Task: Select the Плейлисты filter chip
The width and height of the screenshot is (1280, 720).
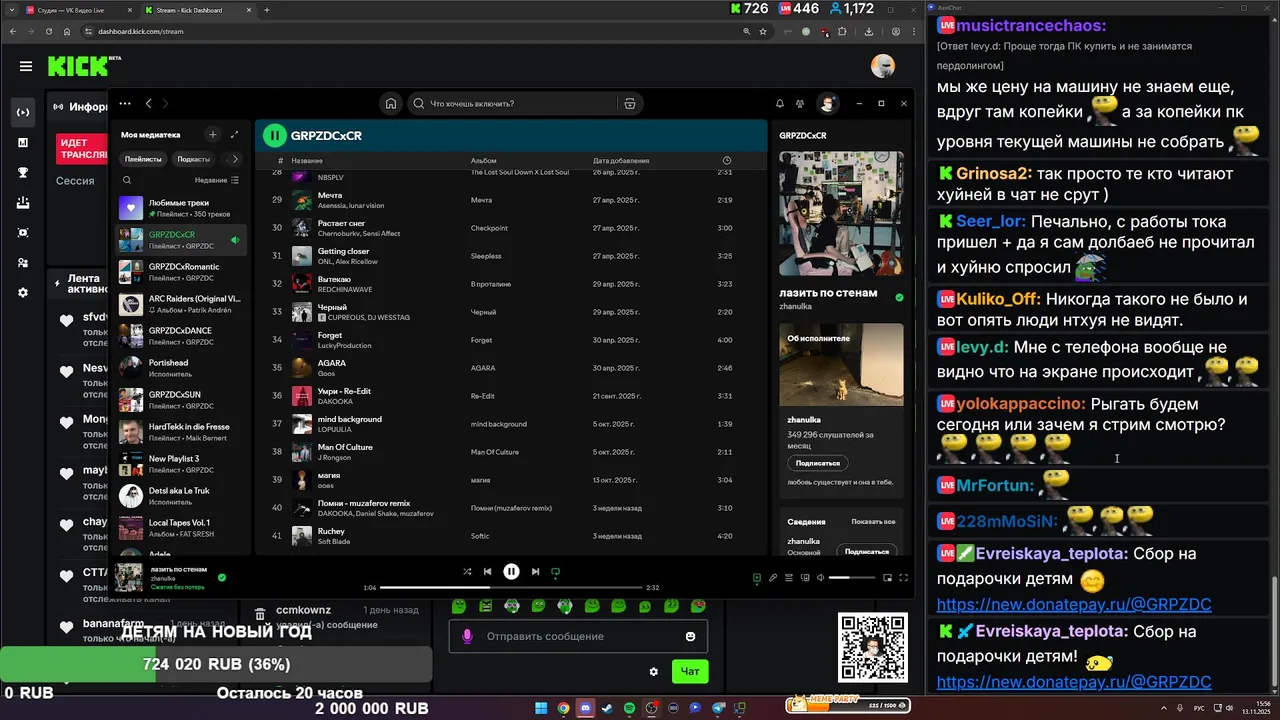Action: pyautogui.click(x=143, y=159)
